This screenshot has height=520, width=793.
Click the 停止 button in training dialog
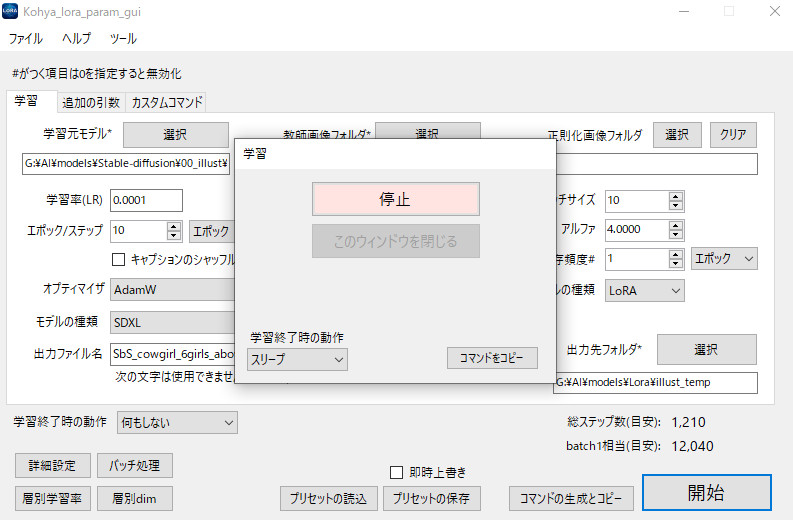click(x=395, y=199)
